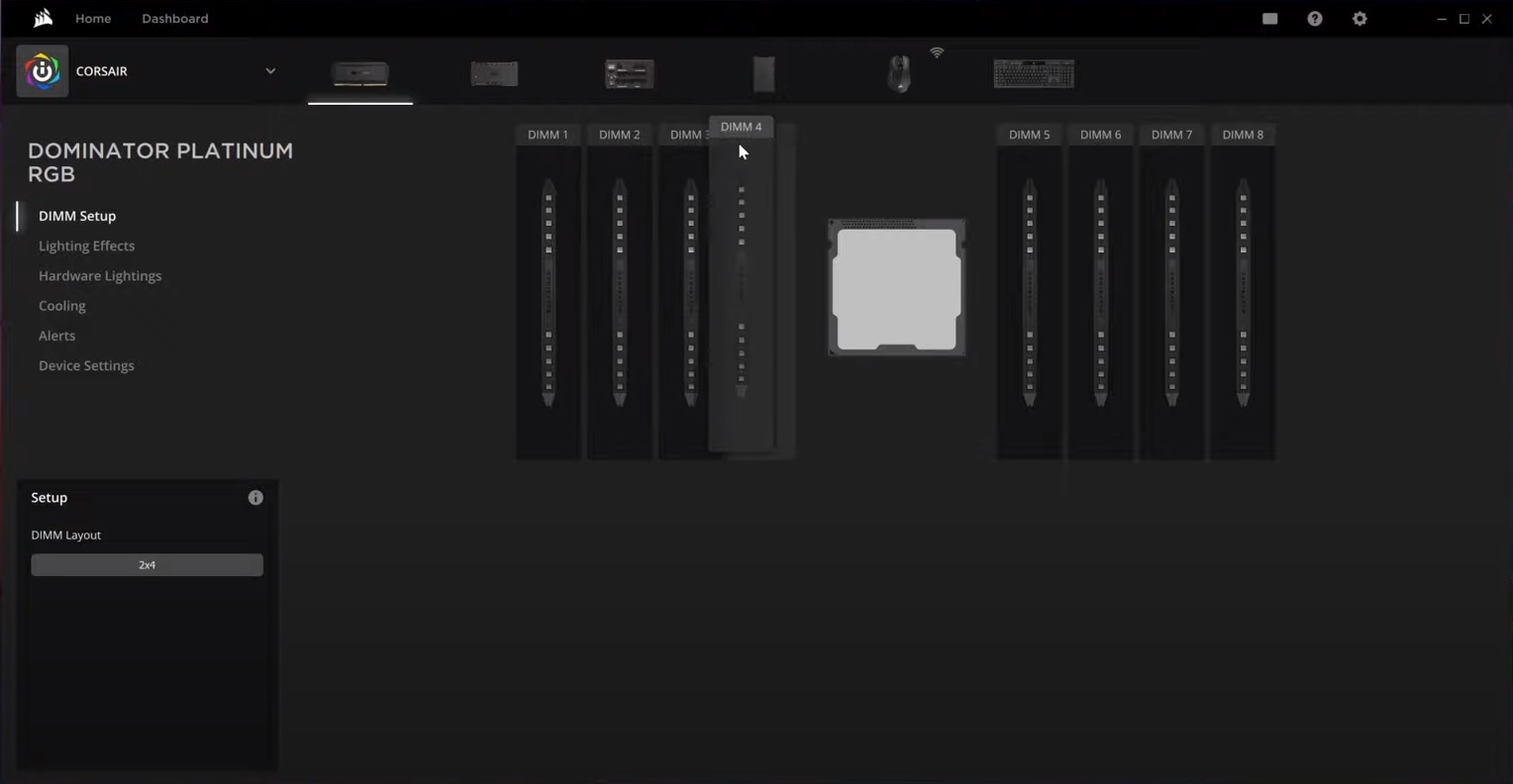1513x784 pixels.
Task: Open the motherboard device icon
Action: (493, 73)
